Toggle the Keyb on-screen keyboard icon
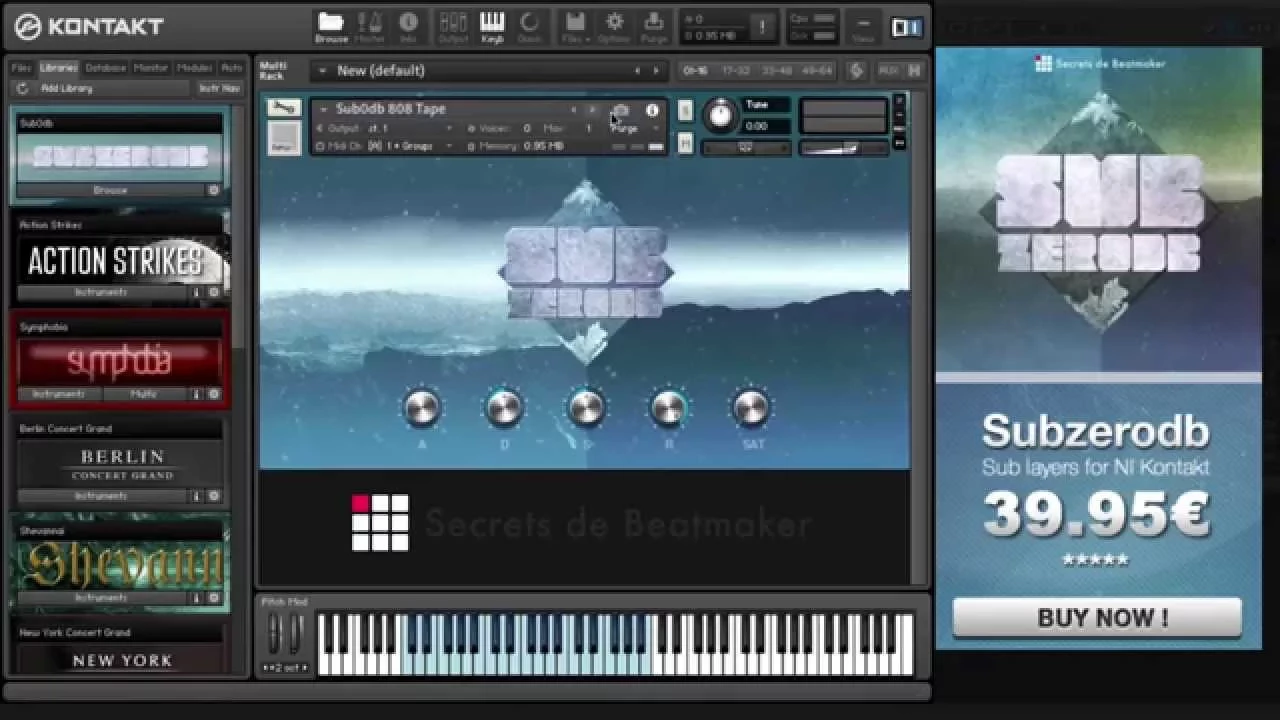This screenshot has width=1280, height=720. tap(492, 26)
